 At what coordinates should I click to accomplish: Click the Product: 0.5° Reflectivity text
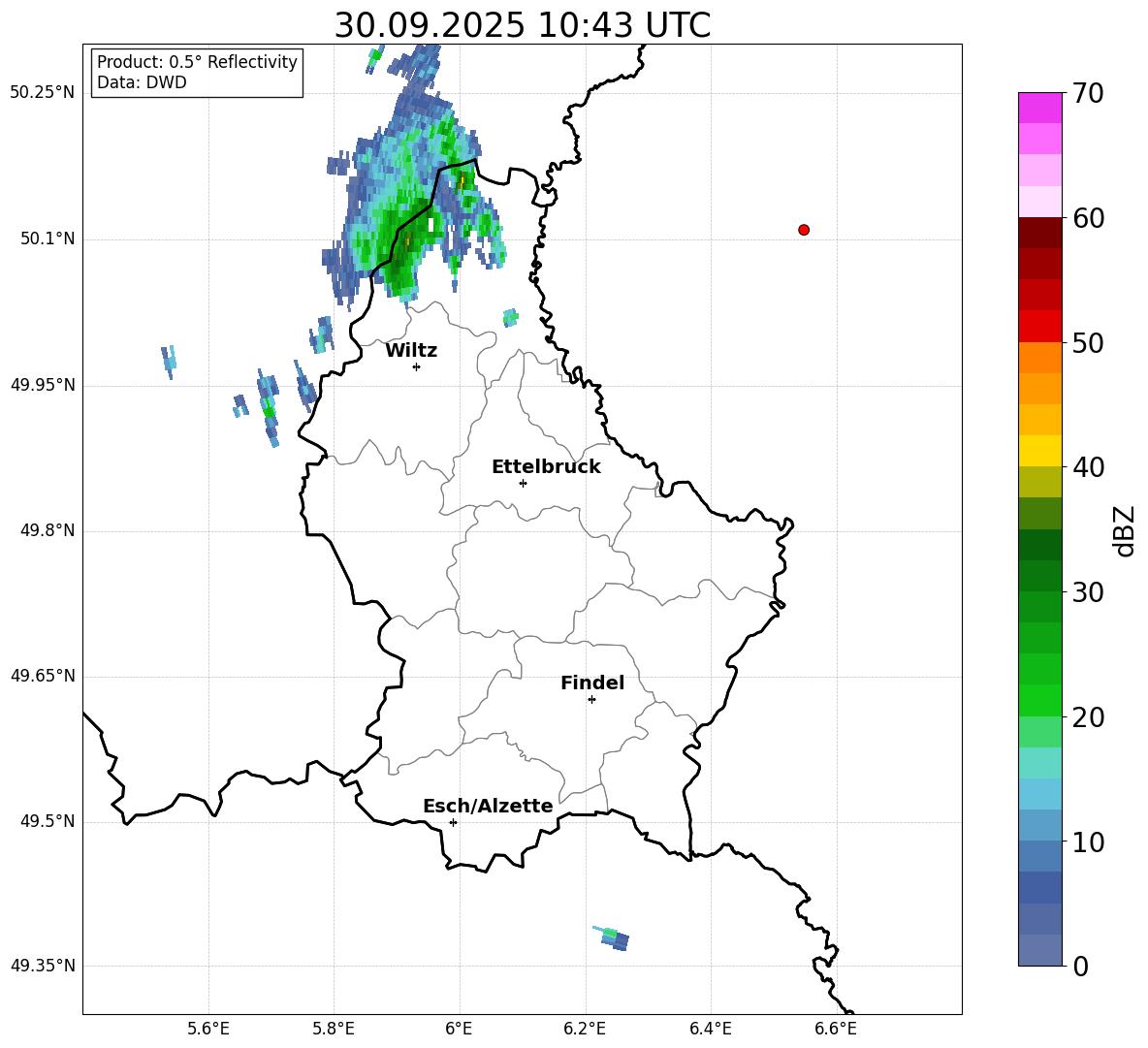(x=197, y=62)
